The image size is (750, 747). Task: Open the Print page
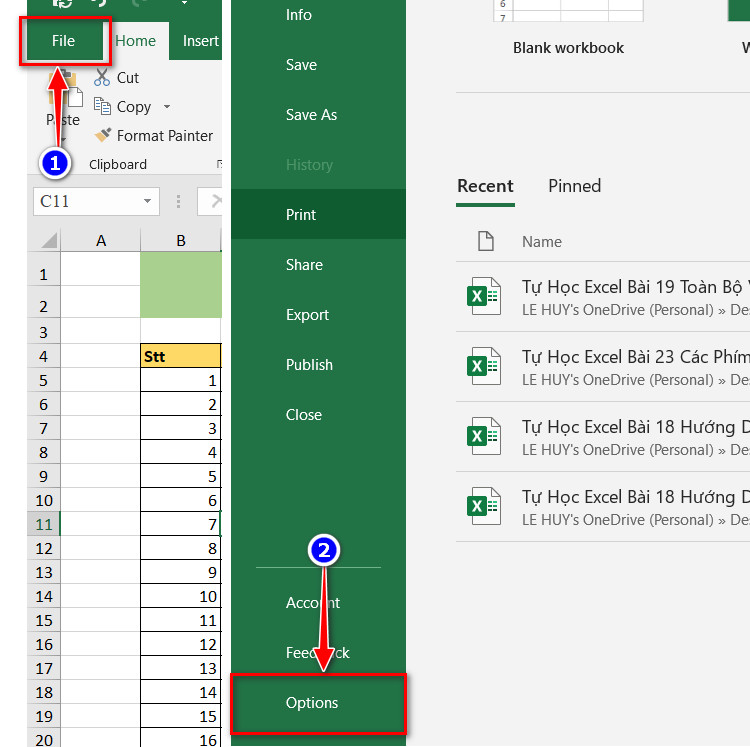click(x=318, y=215)
